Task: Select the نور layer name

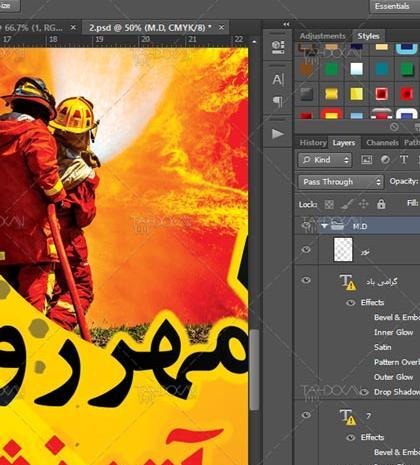Action: 365,252
